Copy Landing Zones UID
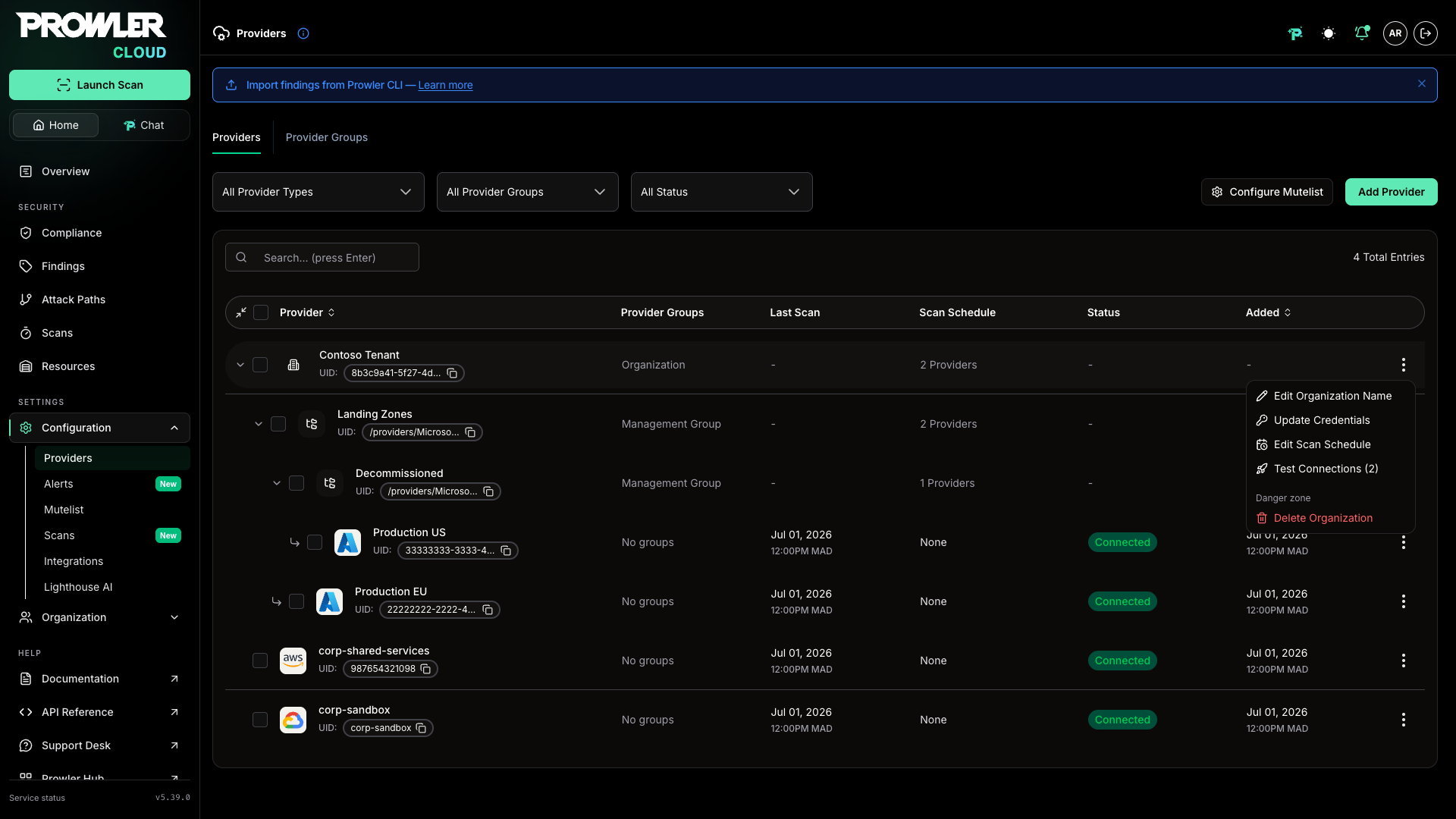 tap(470, 432)
